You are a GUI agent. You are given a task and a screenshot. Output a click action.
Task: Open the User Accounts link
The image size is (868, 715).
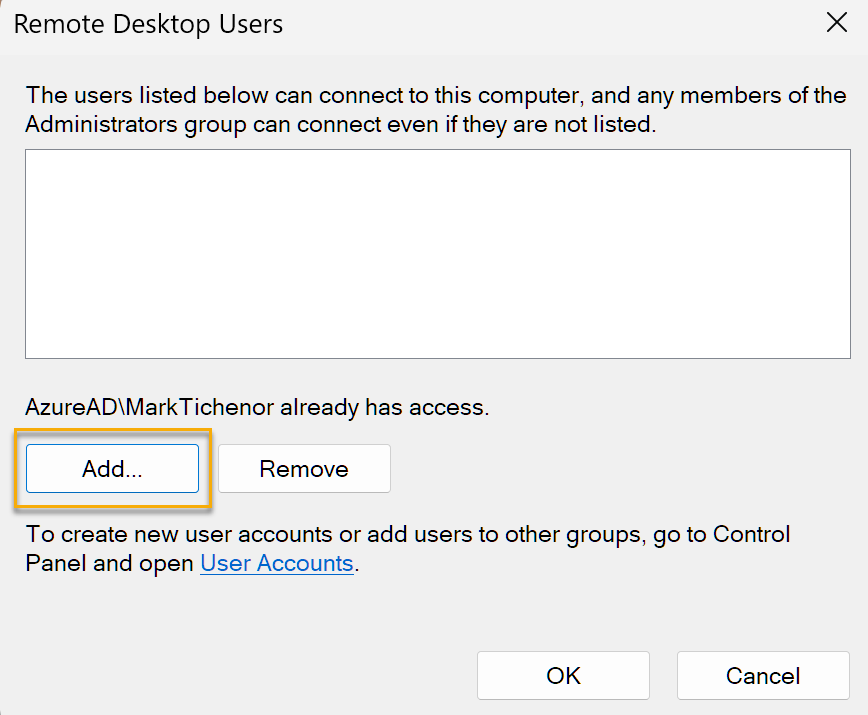pyautogui.click(x=277, y=563)
